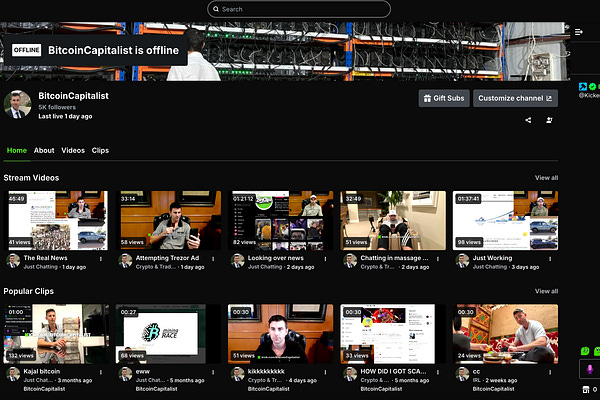Play kikkkkkkkkk clip thumbnail
The image size is (600, 400).
[x=280, y=334]
